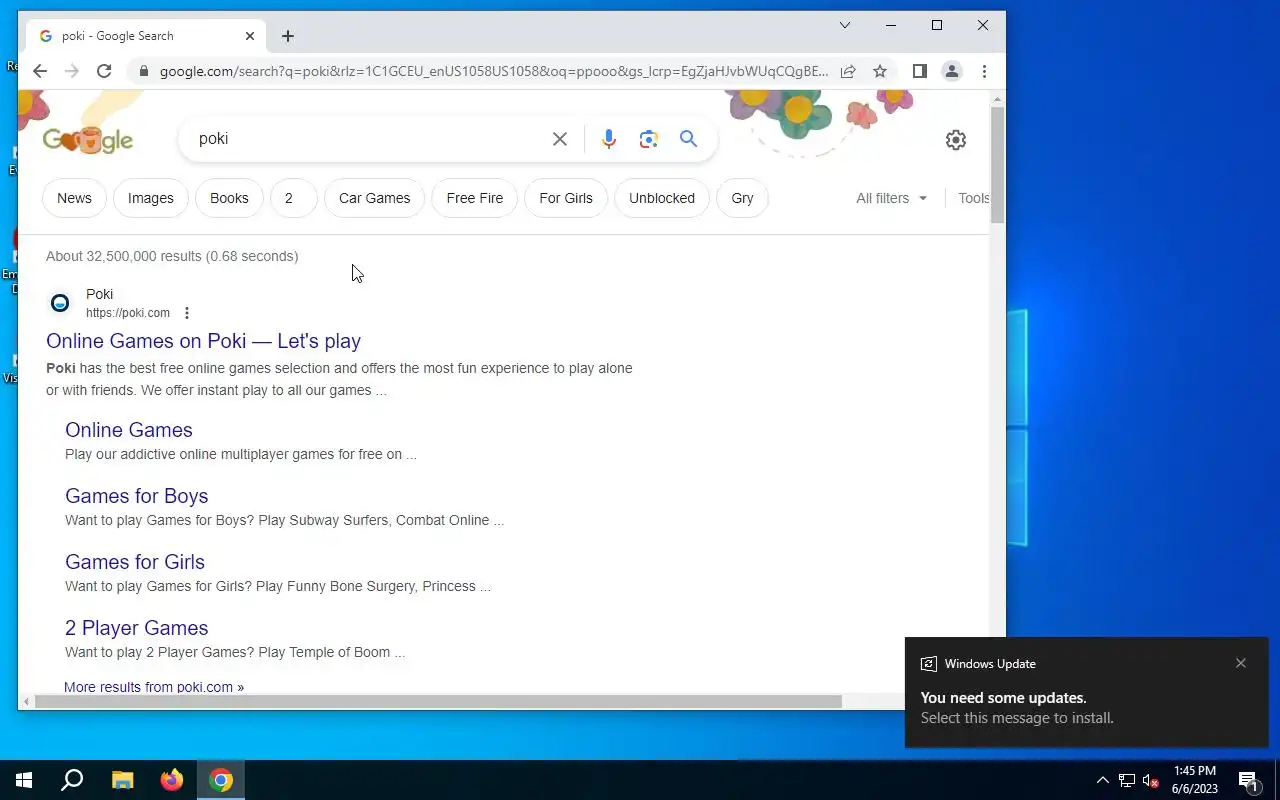The image size is (1280, 800).
Task: Apply the '2' search chip
Action: (x=293, y=198)
